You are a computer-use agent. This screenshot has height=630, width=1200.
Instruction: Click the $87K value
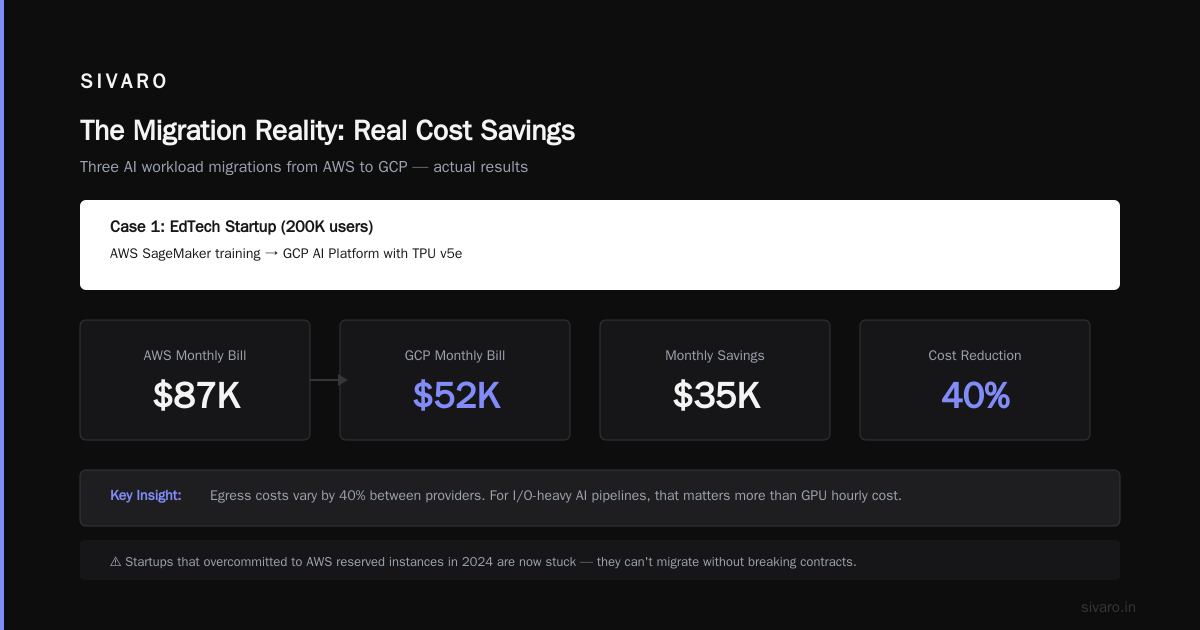pyautogui.click(x=196, y=396)
